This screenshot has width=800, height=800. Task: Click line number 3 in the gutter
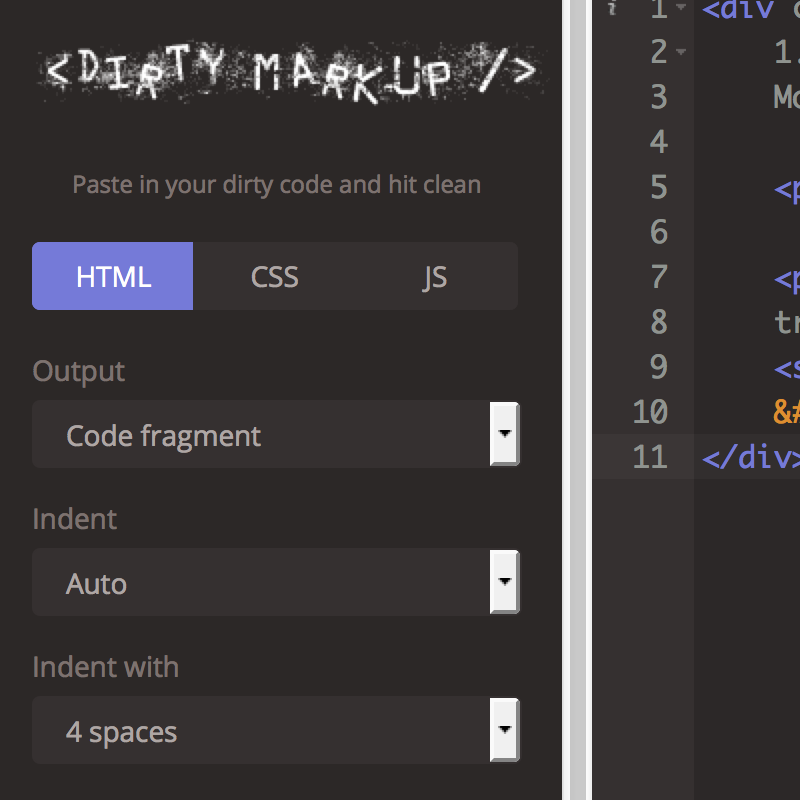[x=659, y=97]
